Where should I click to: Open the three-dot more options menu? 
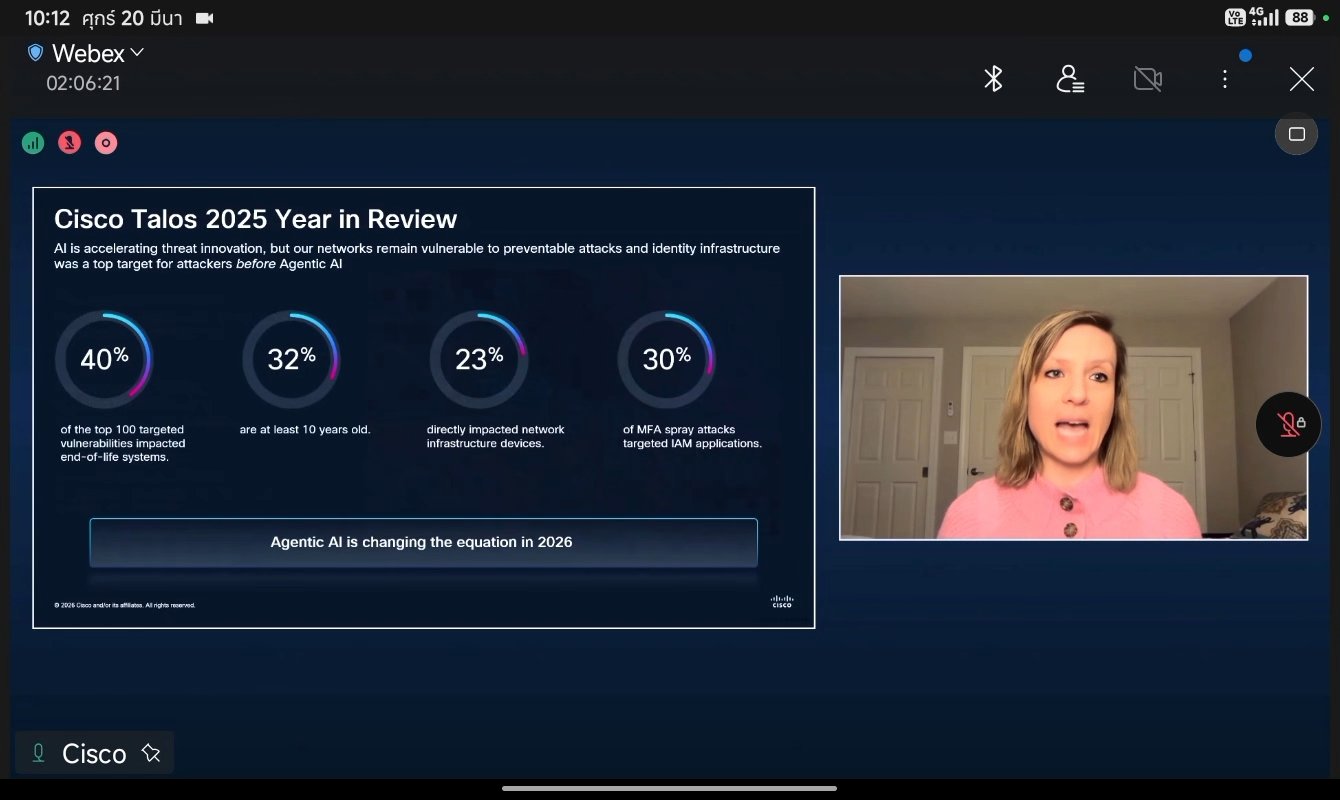pos(1225,79)
